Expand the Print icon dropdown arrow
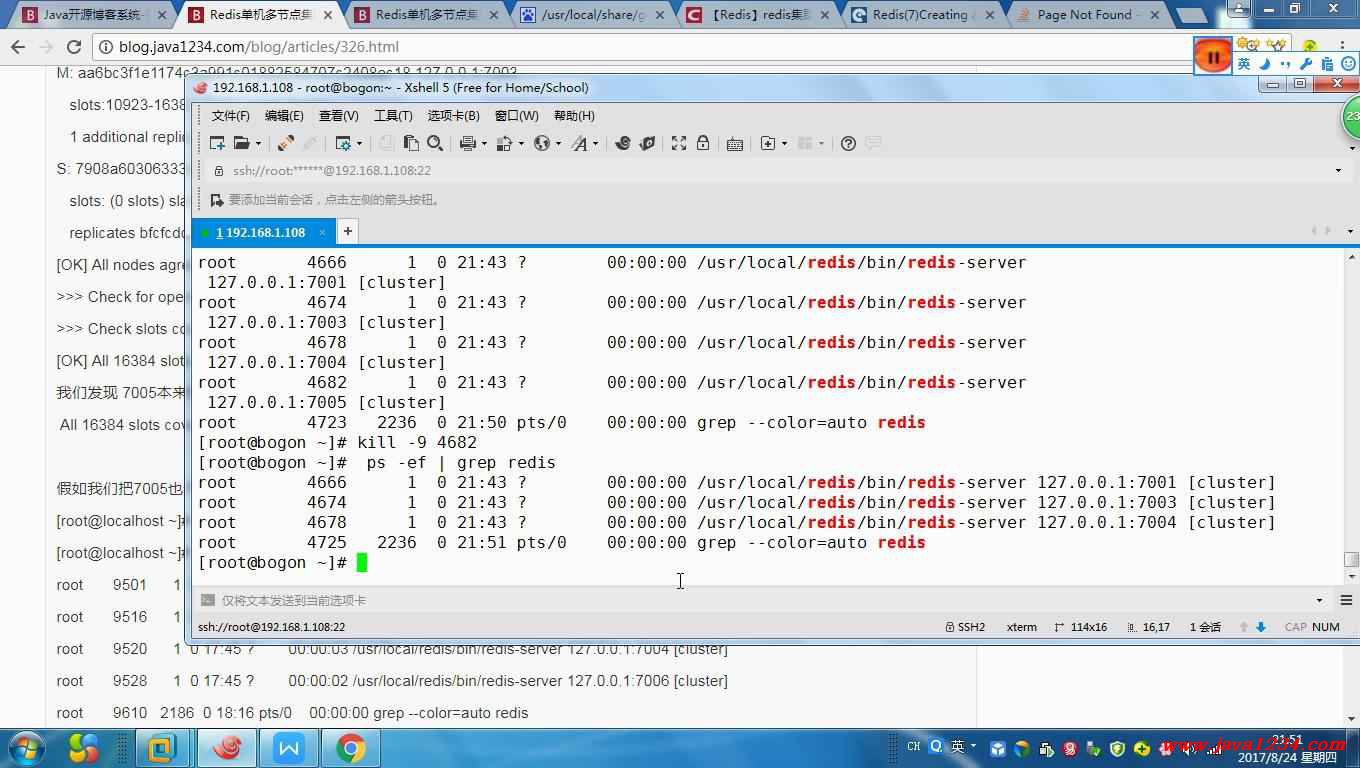This screenshot has width=1360, height=768. pos(483,144)
